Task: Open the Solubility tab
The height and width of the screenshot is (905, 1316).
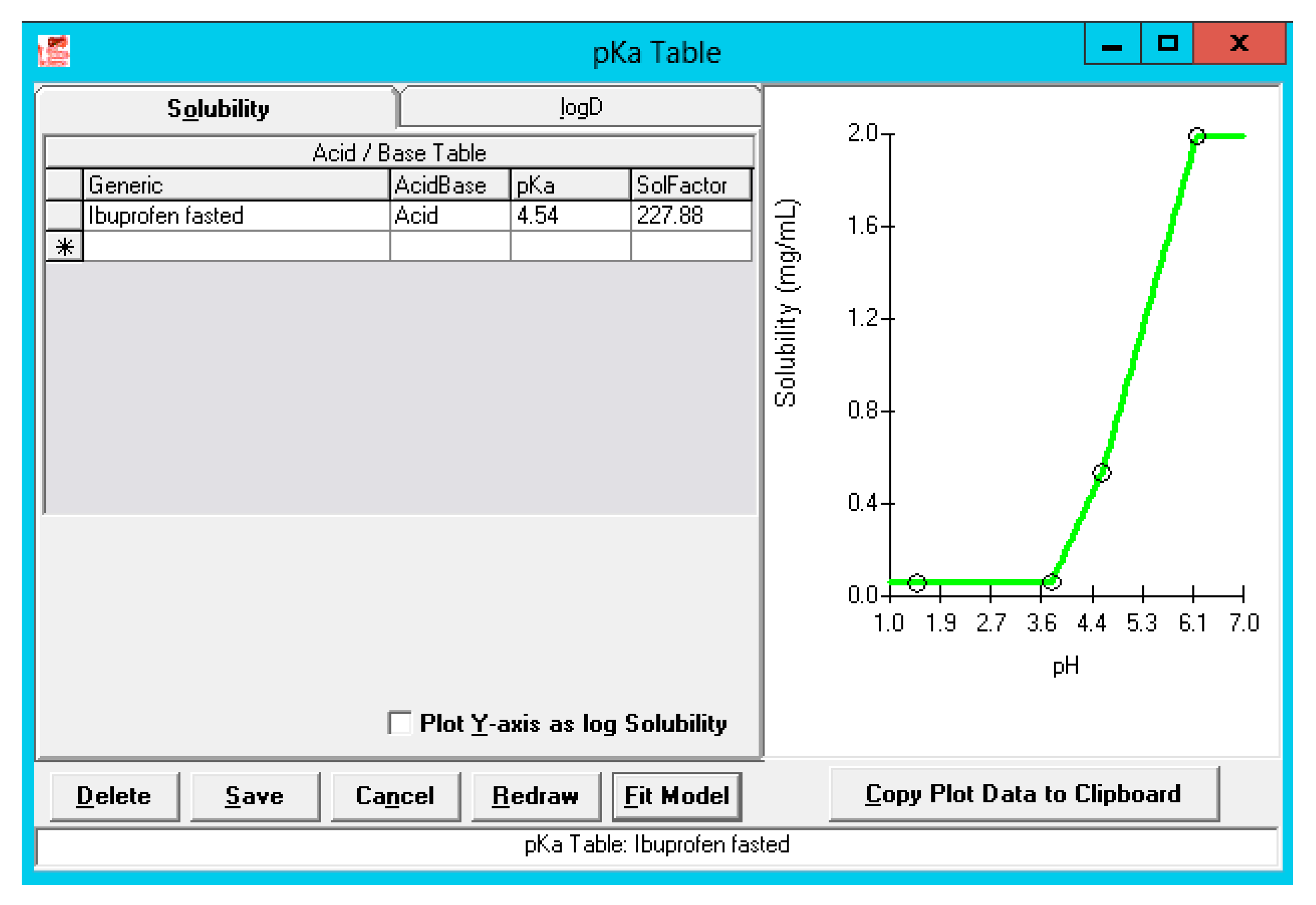Action: tap(217, 108)
